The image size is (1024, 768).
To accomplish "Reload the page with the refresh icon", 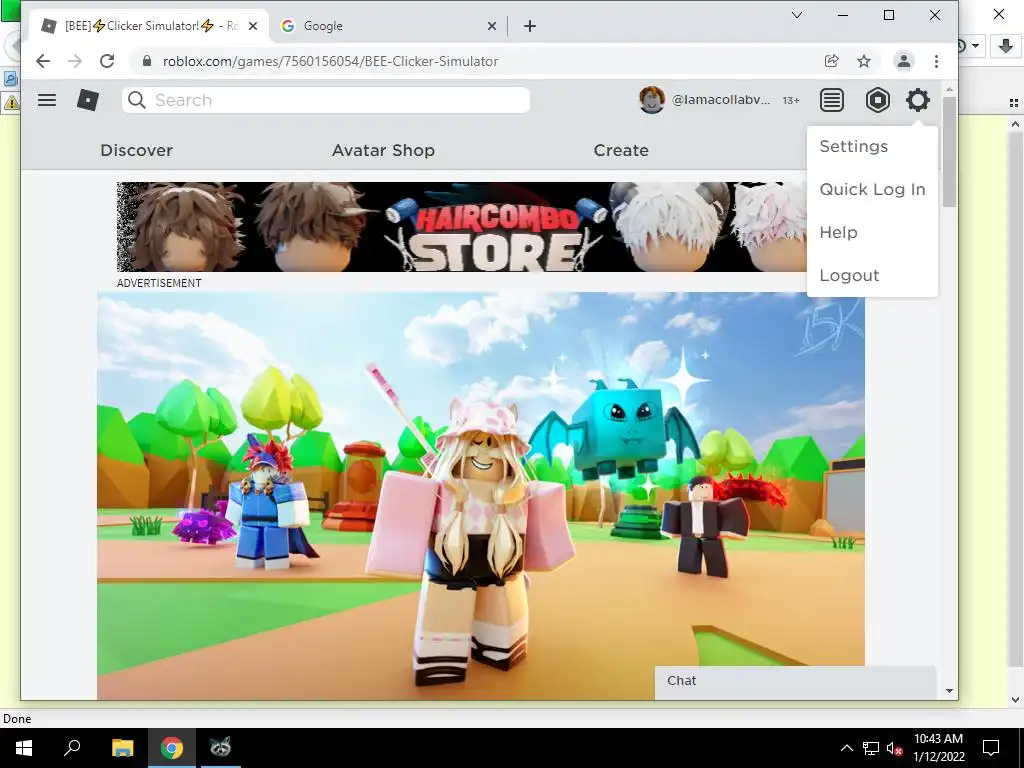I will pyautogui.click(x=107, y=61).
